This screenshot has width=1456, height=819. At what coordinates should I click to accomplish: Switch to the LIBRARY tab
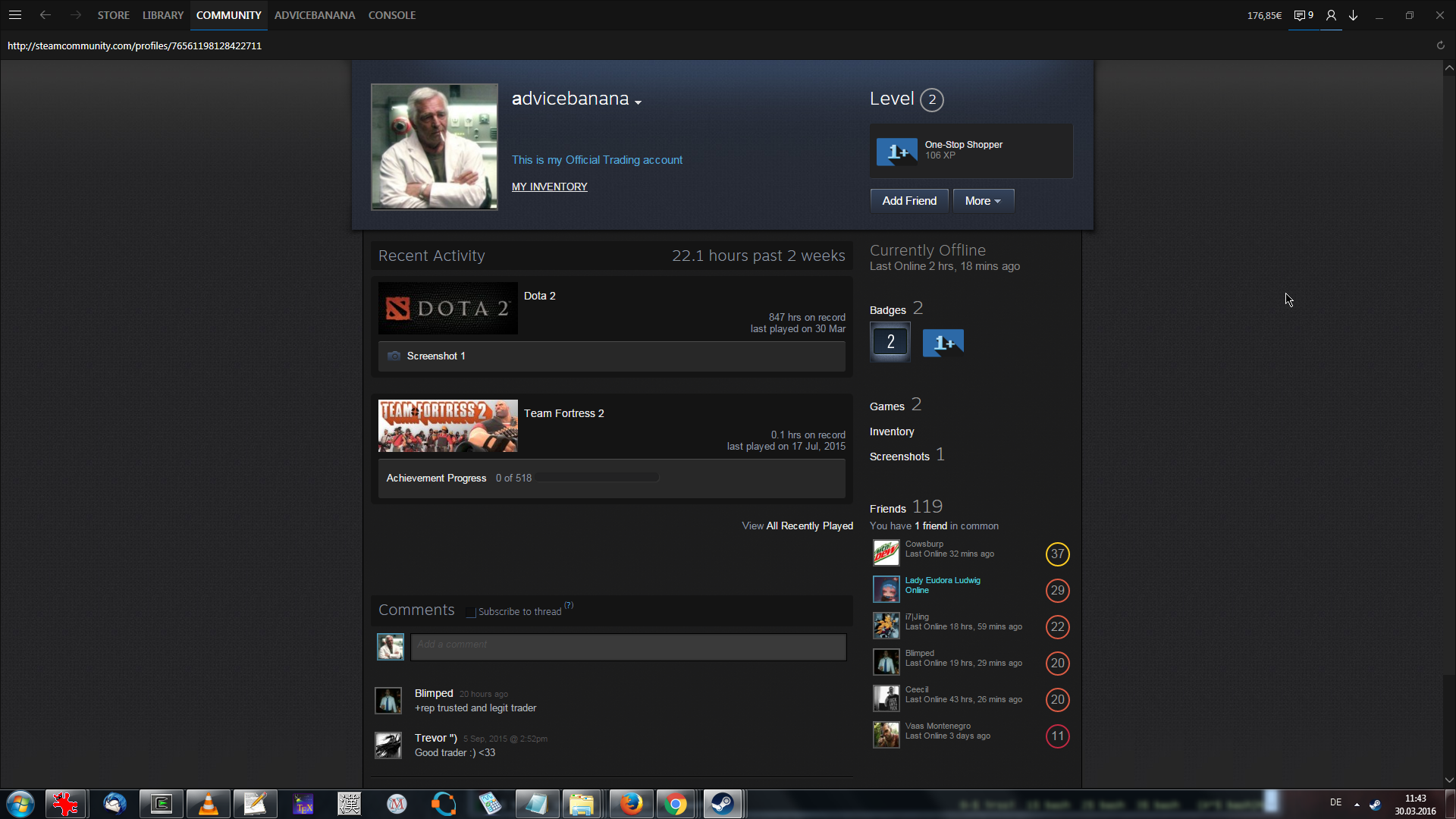click(163, 15)
